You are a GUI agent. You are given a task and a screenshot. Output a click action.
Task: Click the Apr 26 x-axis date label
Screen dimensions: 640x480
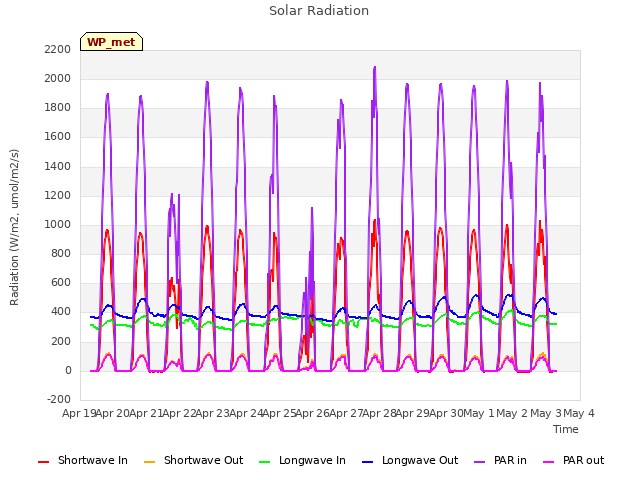click(312, 413)
